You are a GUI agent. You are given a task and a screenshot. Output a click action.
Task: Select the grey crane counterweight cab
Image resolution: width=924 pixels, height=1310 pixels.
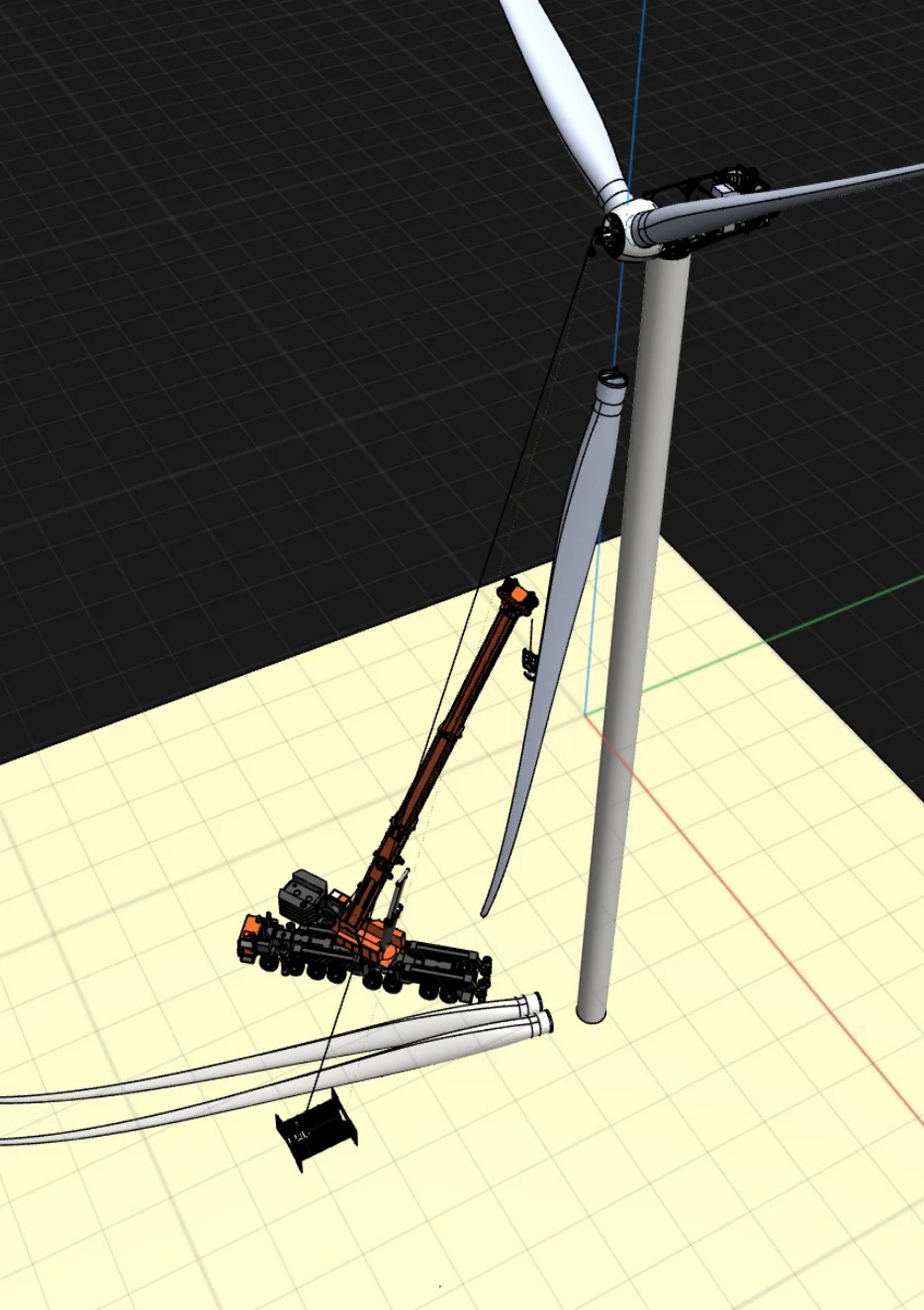coord(304,894)
